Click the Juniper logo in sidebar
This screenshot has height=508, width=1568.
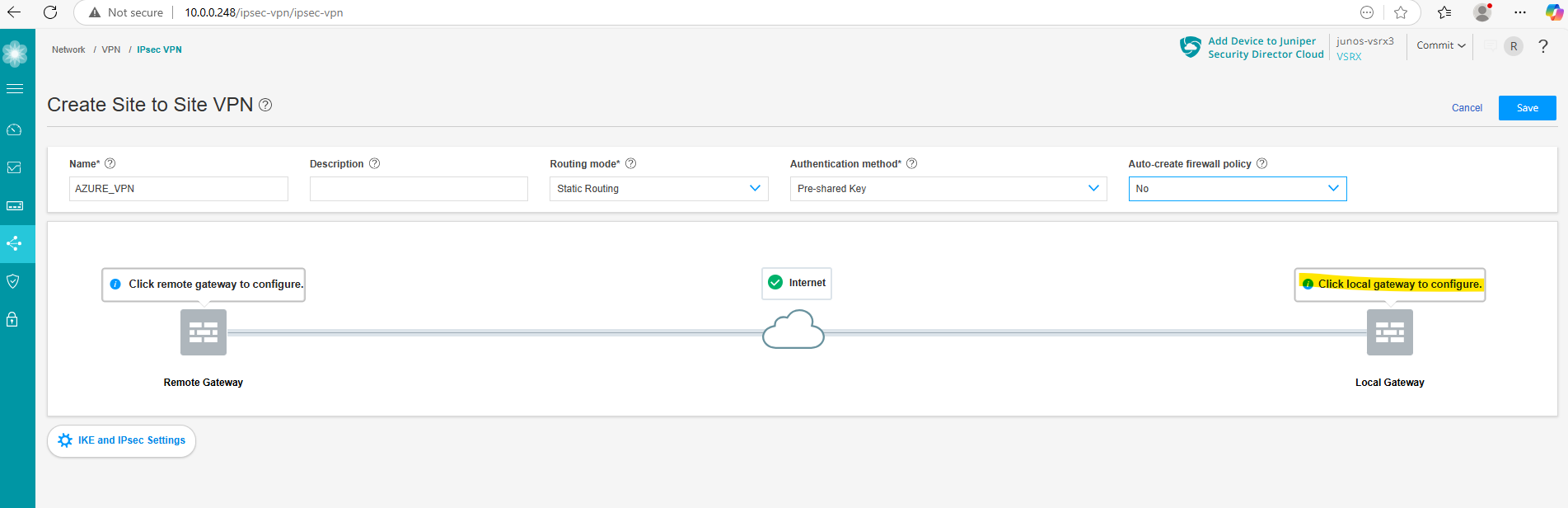click(15, 54)
